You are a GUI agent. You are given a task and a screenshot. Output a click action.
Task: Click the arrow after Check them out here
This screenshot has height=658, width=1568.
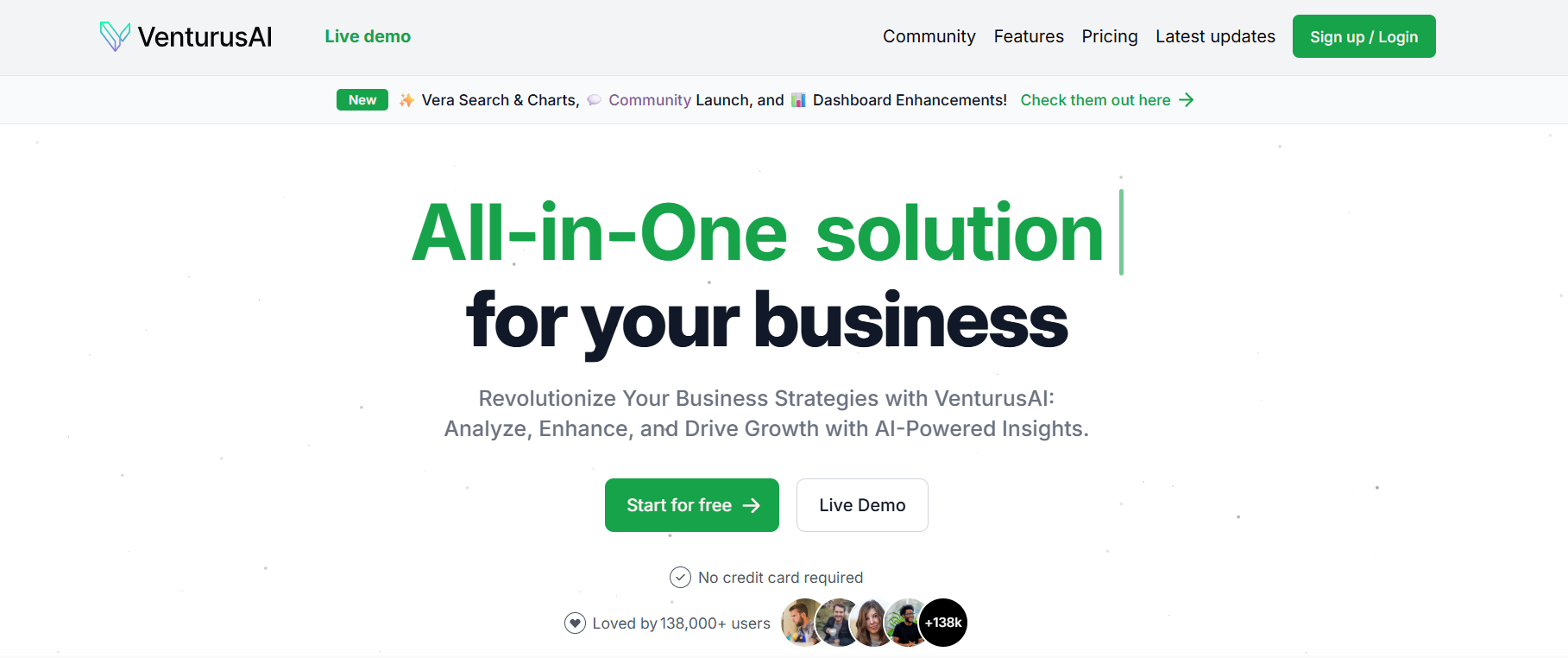(x=1187, y=100)
